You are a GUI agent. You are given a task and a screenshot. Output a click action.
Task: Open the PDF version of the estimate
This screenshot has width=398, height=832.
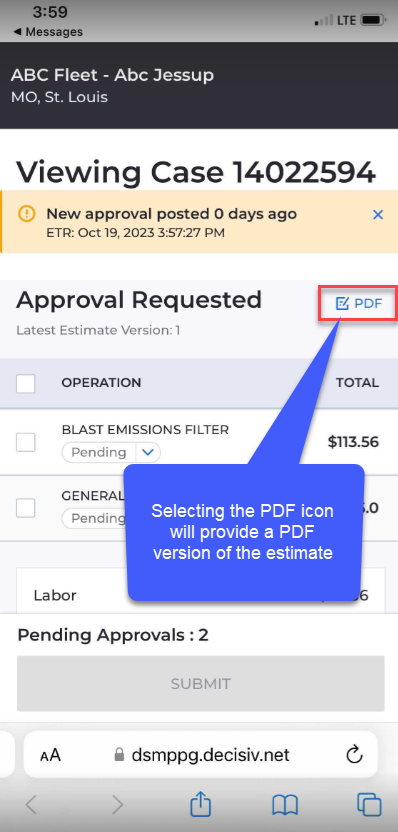point(358,304)
